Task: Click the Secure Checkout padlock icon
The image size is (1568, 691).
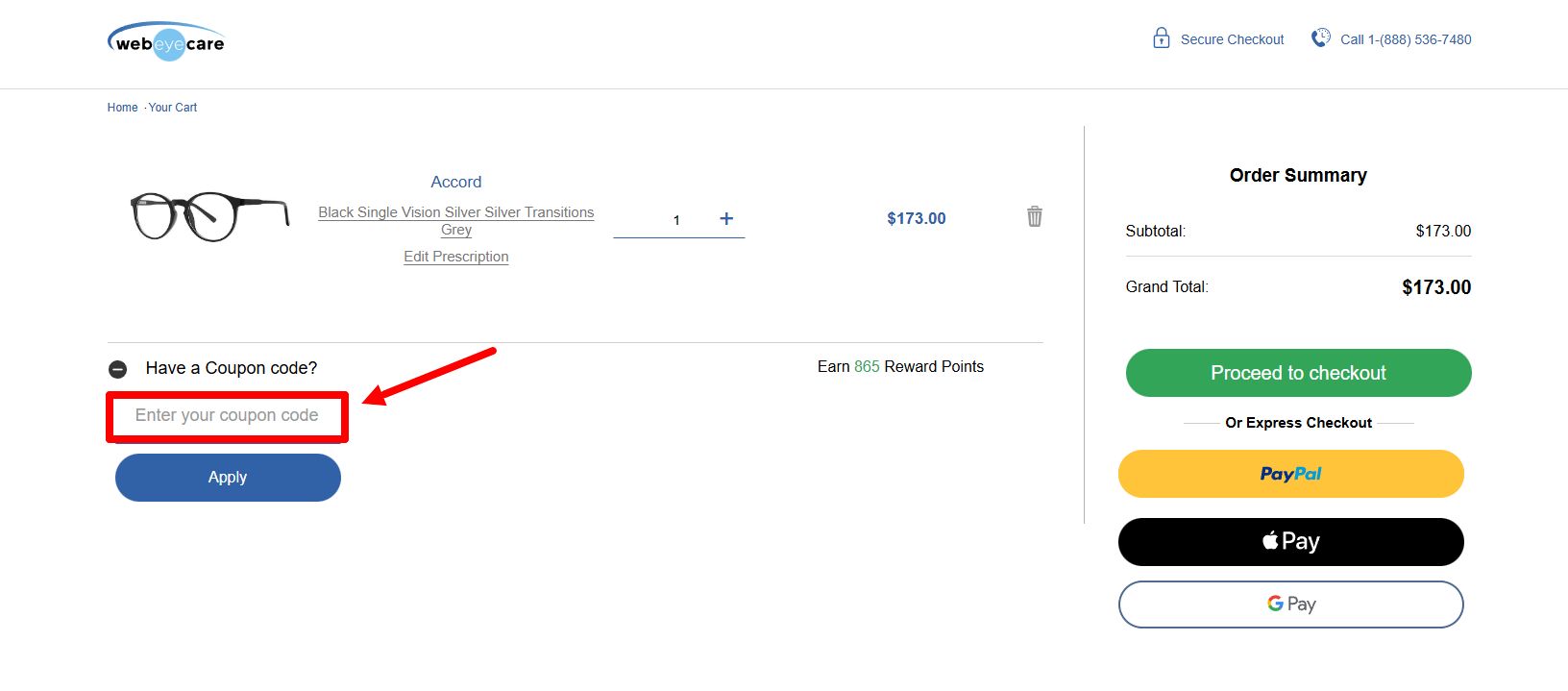Action: (x=1161, y=38)
